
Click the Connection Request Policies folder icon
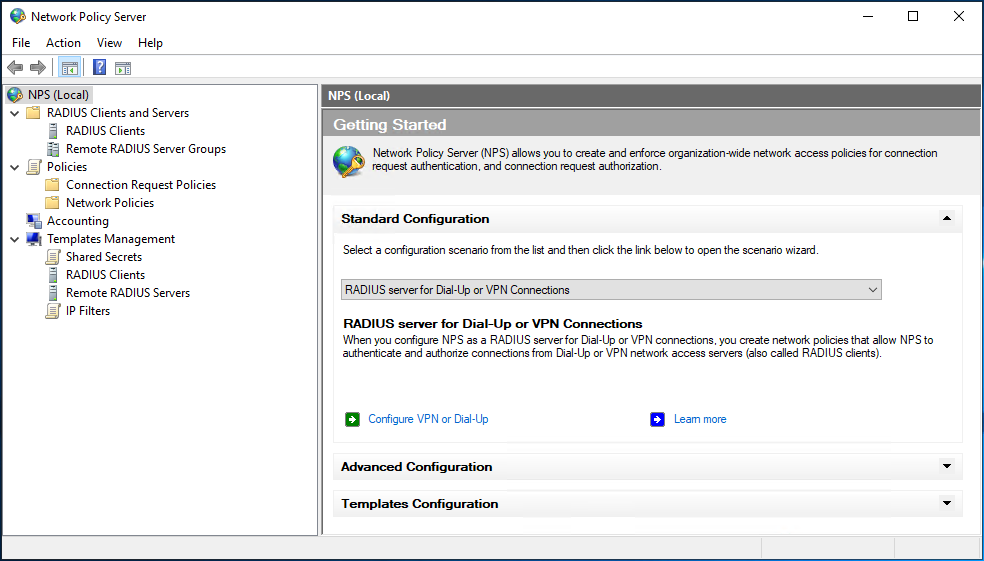[53, 185]
